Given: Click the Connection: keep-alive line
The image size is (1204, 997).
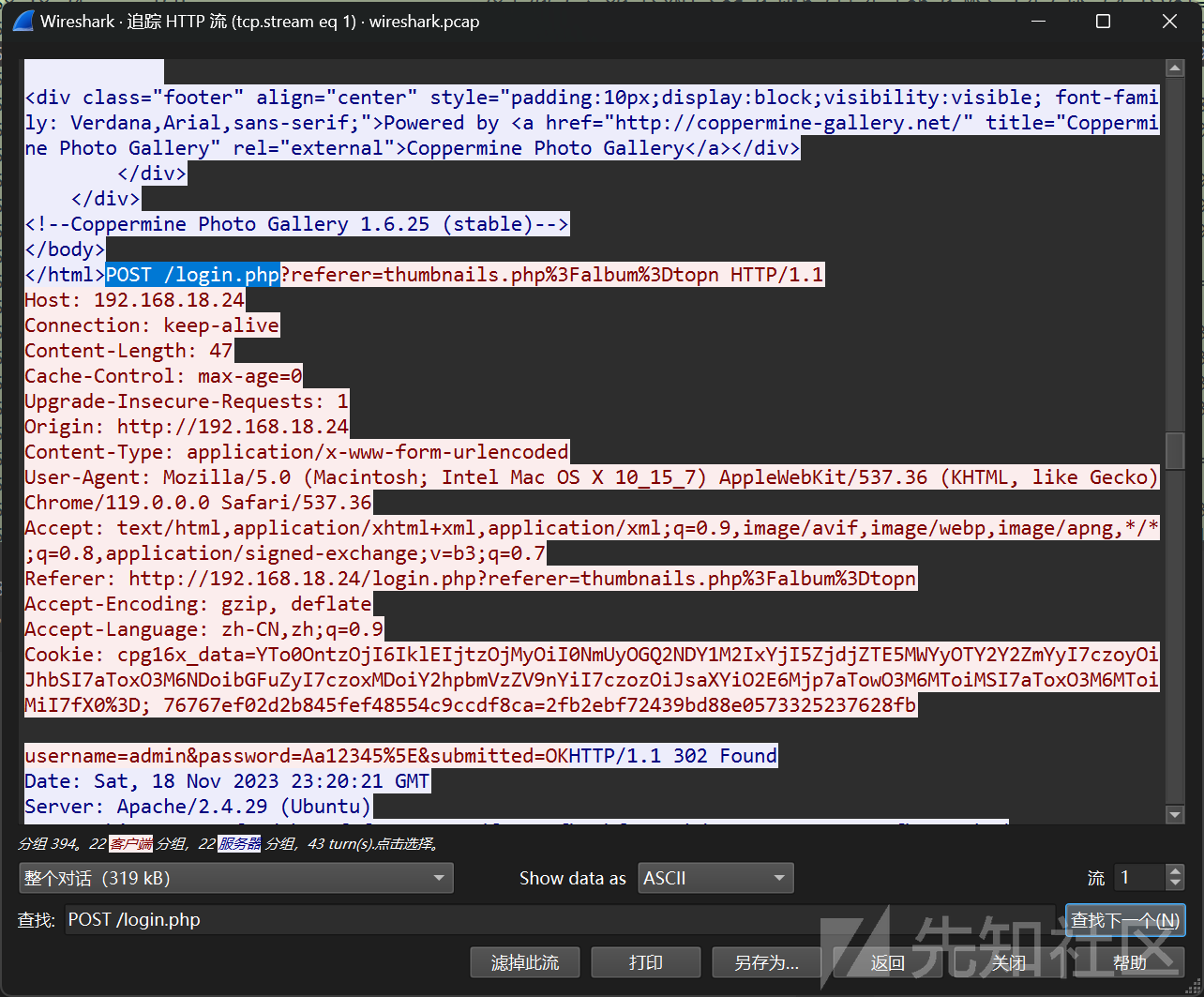Looking at the screenshot, I should click(x=152, y=325).
